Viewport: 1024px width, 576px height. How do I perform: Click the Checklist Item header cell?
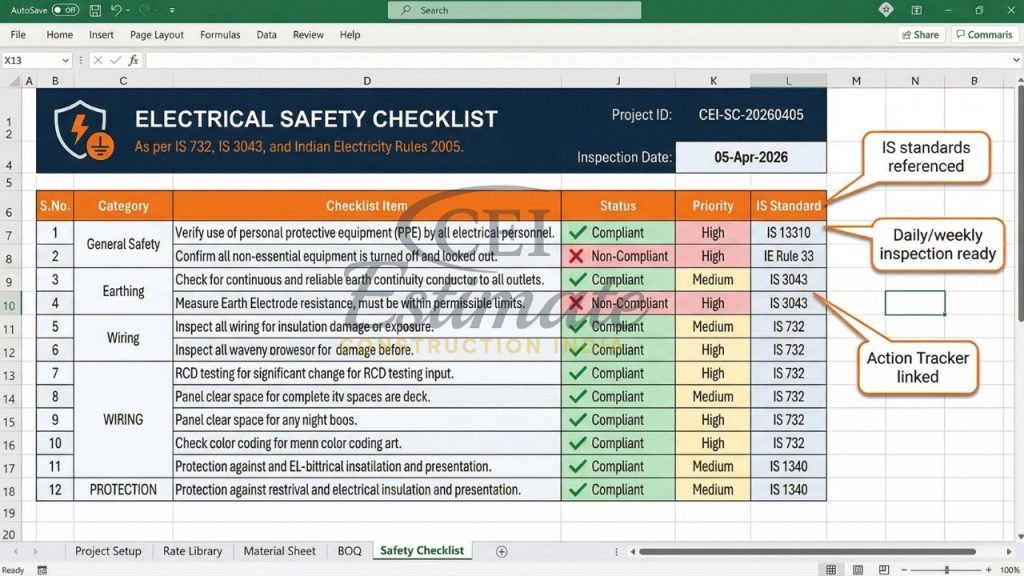[367, 206]
